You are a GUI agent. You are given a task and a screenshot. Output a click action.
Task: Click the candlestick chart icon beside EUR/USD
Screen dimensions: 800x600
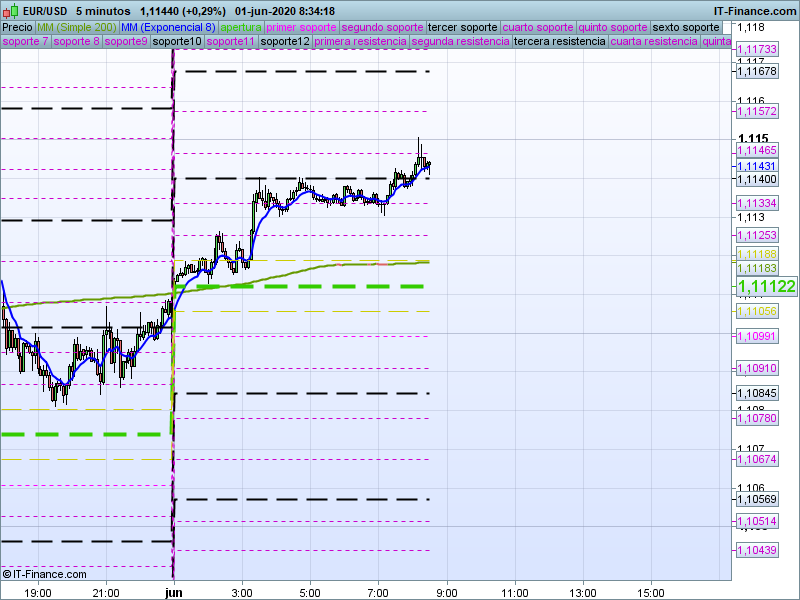click(x=11, y=11)
